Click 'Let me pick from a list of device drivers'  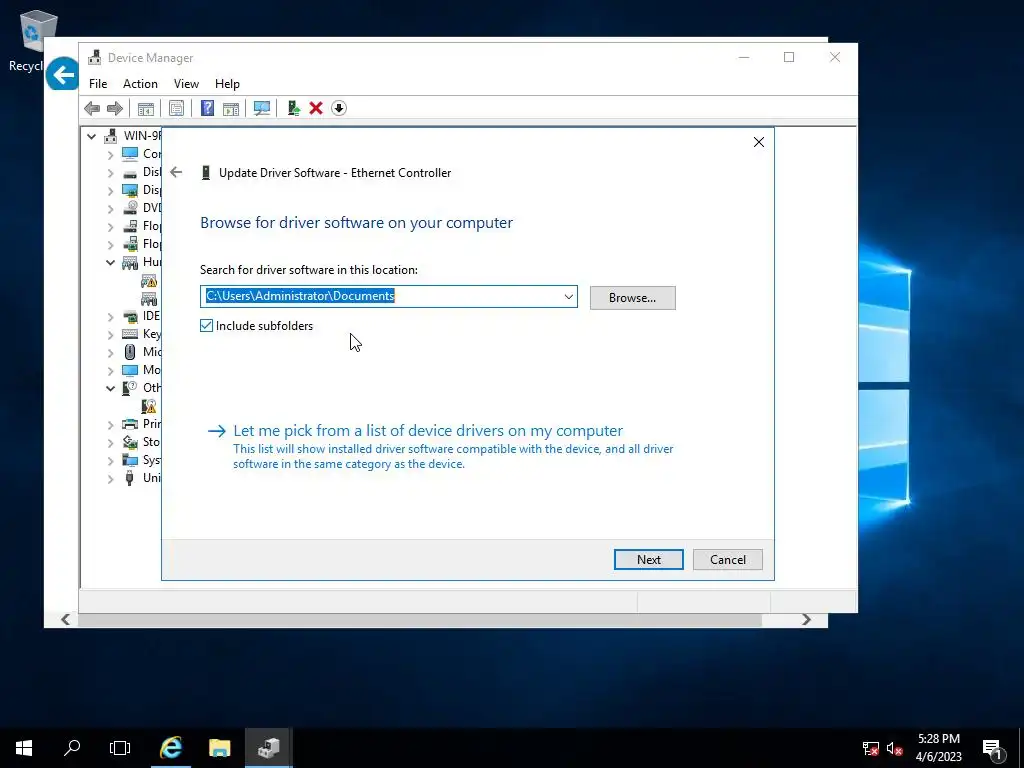(x=428, y=431)
